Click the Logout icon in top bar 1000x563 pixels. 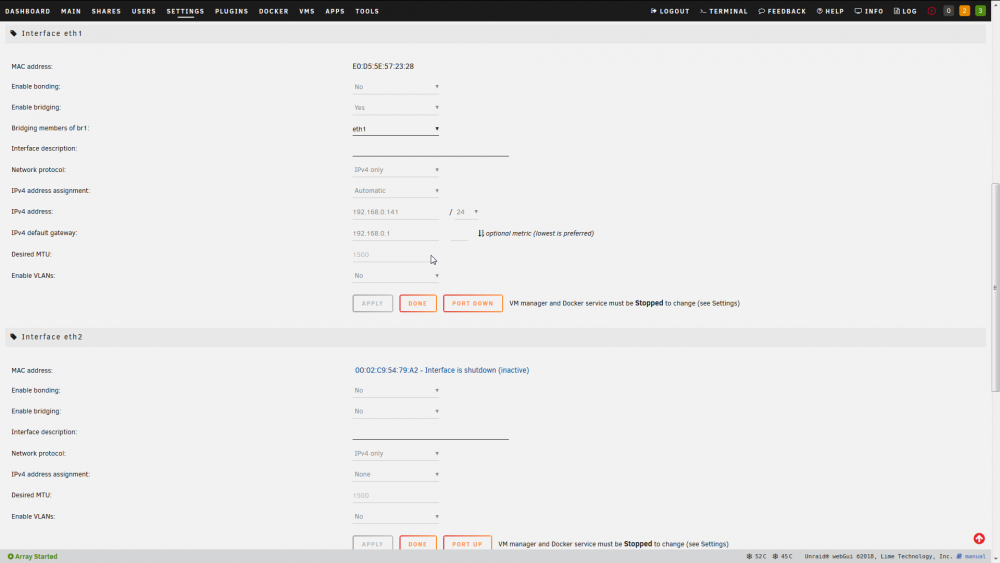pyautogui.click(x=654, y=11)
